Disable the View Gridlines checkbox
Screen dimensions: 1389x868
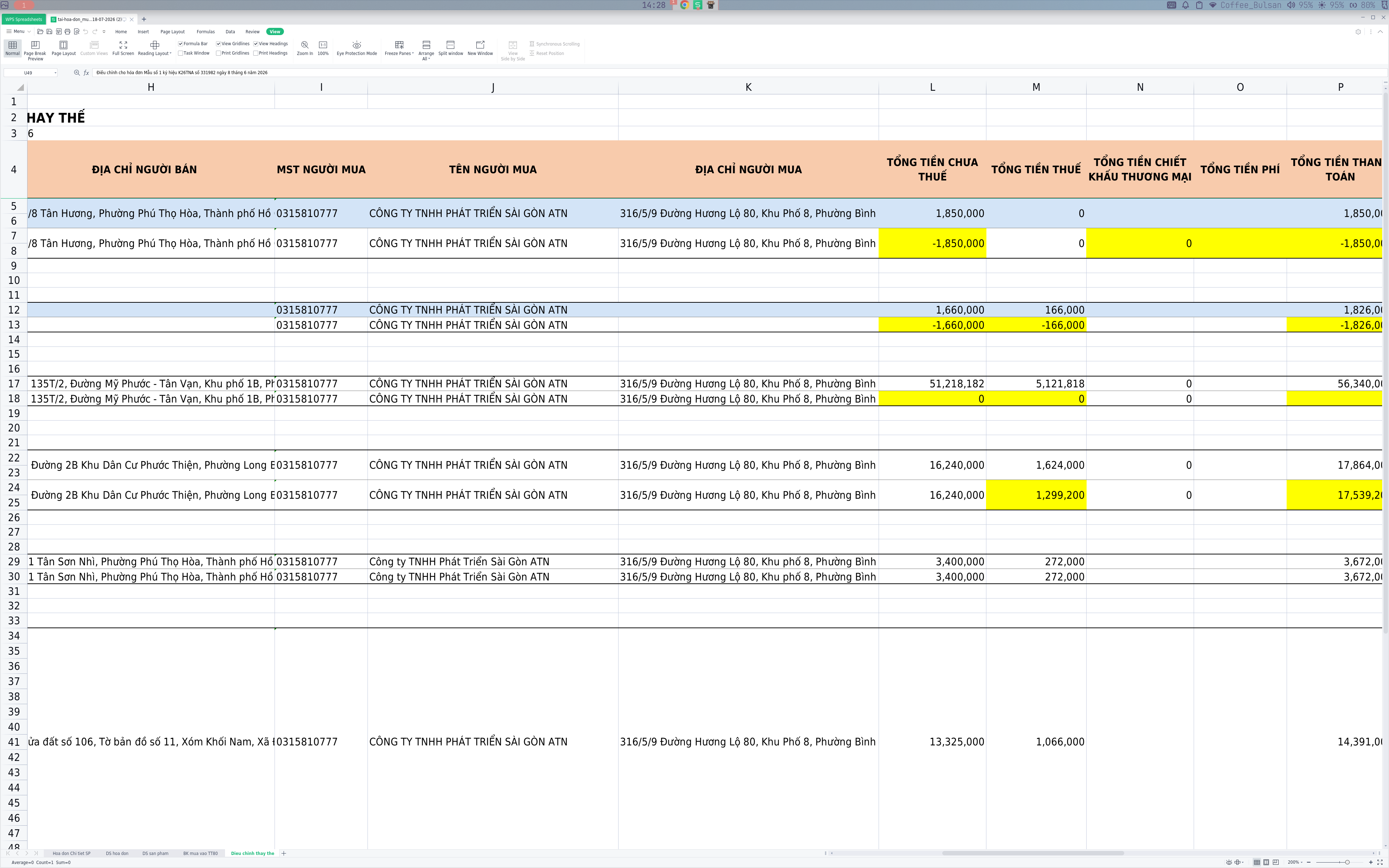tap(218, 44)
